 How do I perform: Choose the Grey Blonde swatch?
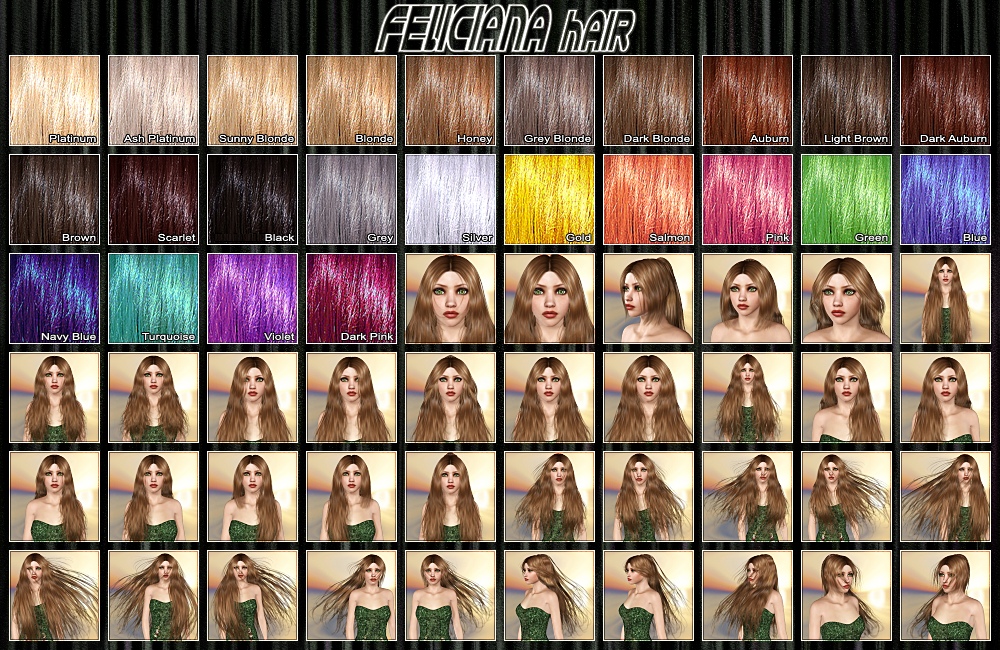point(549,100)
